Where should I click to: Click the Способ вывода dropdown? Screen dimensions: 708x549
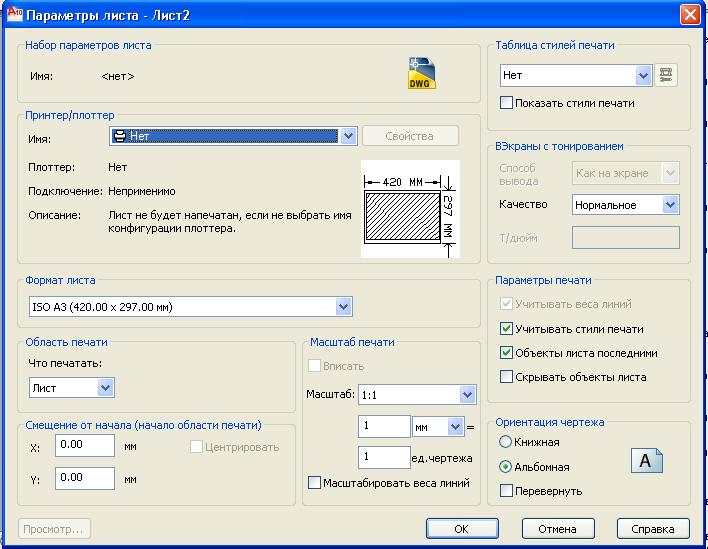click(626, 173)
